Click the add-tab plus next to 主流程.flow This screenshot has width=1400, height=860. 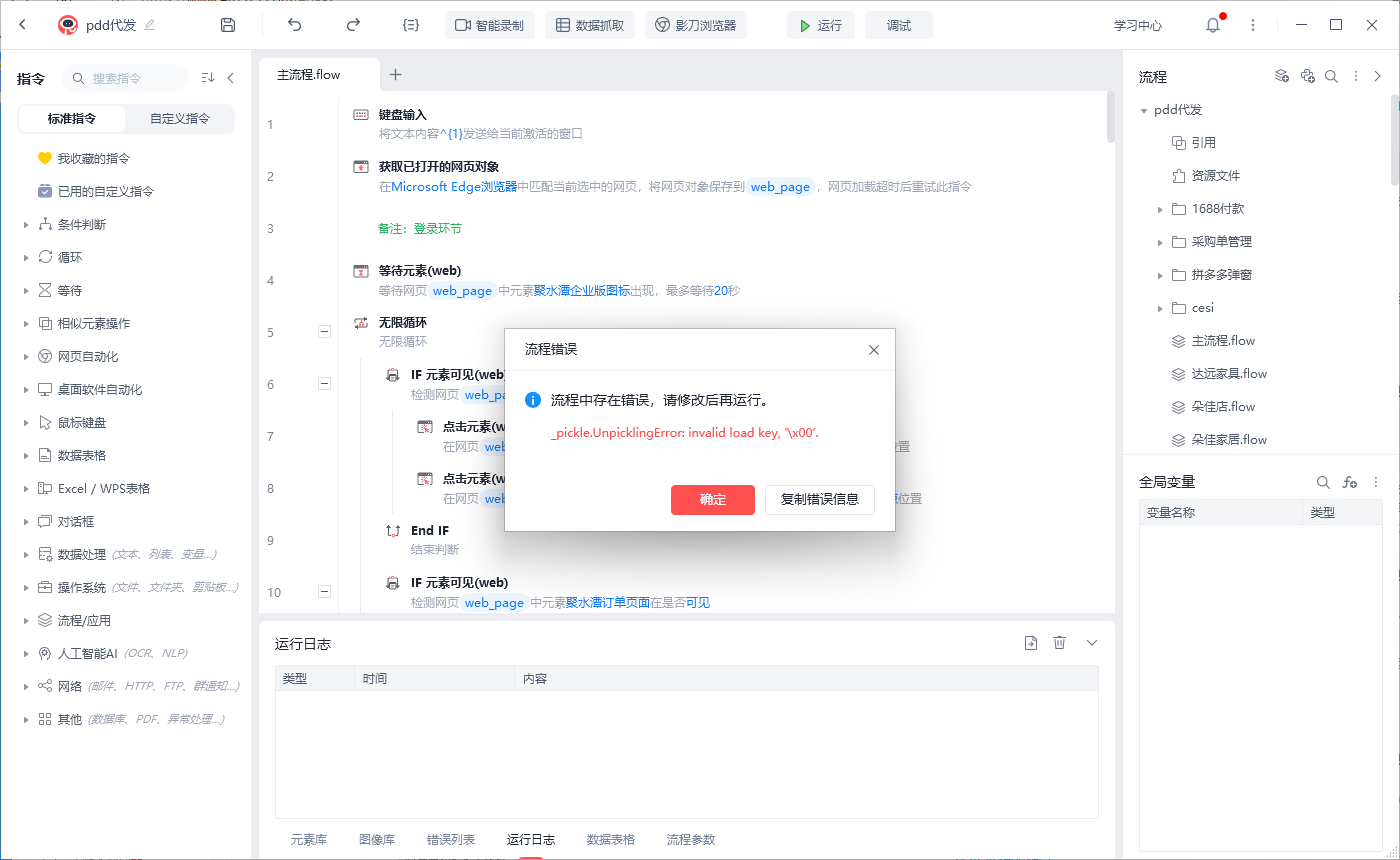tap(395, 74)
